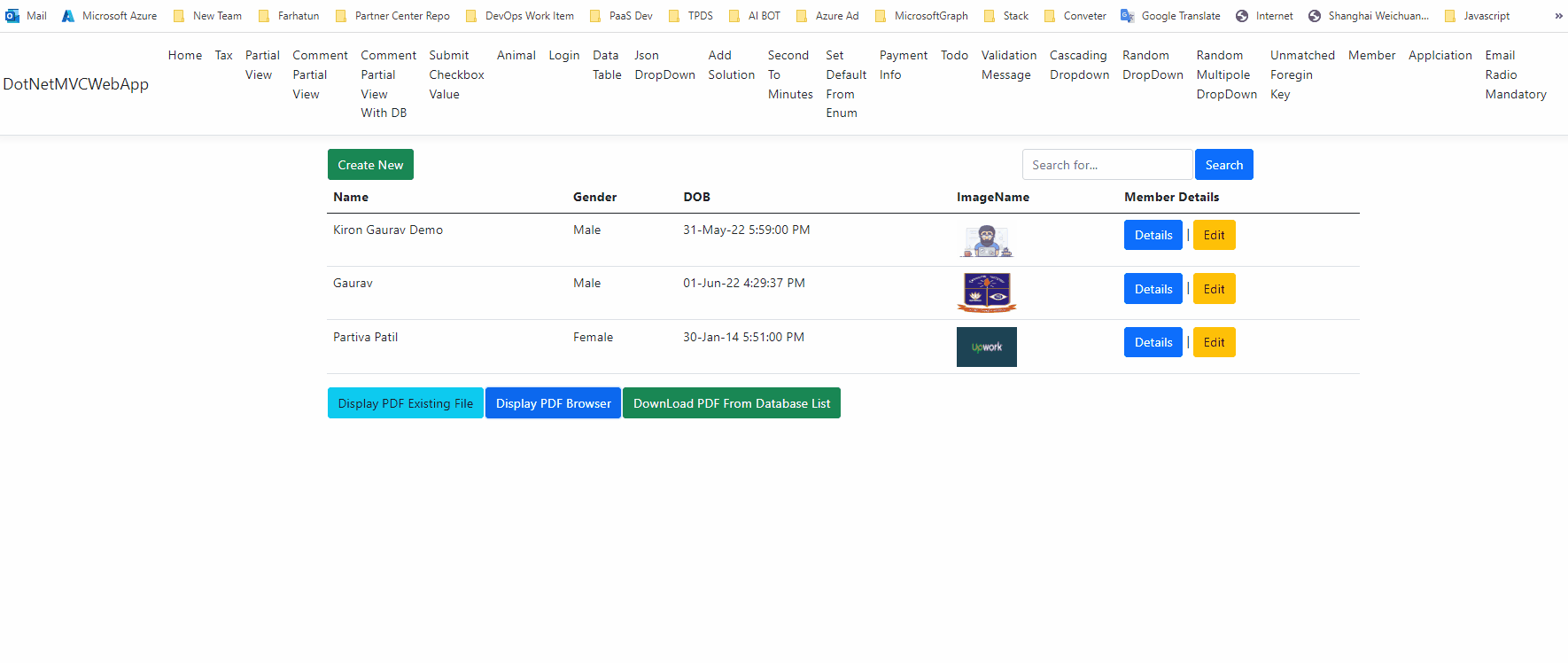
Task: Click Partiva Patil's Upwork image thumbnail
Action: (987, 347)
